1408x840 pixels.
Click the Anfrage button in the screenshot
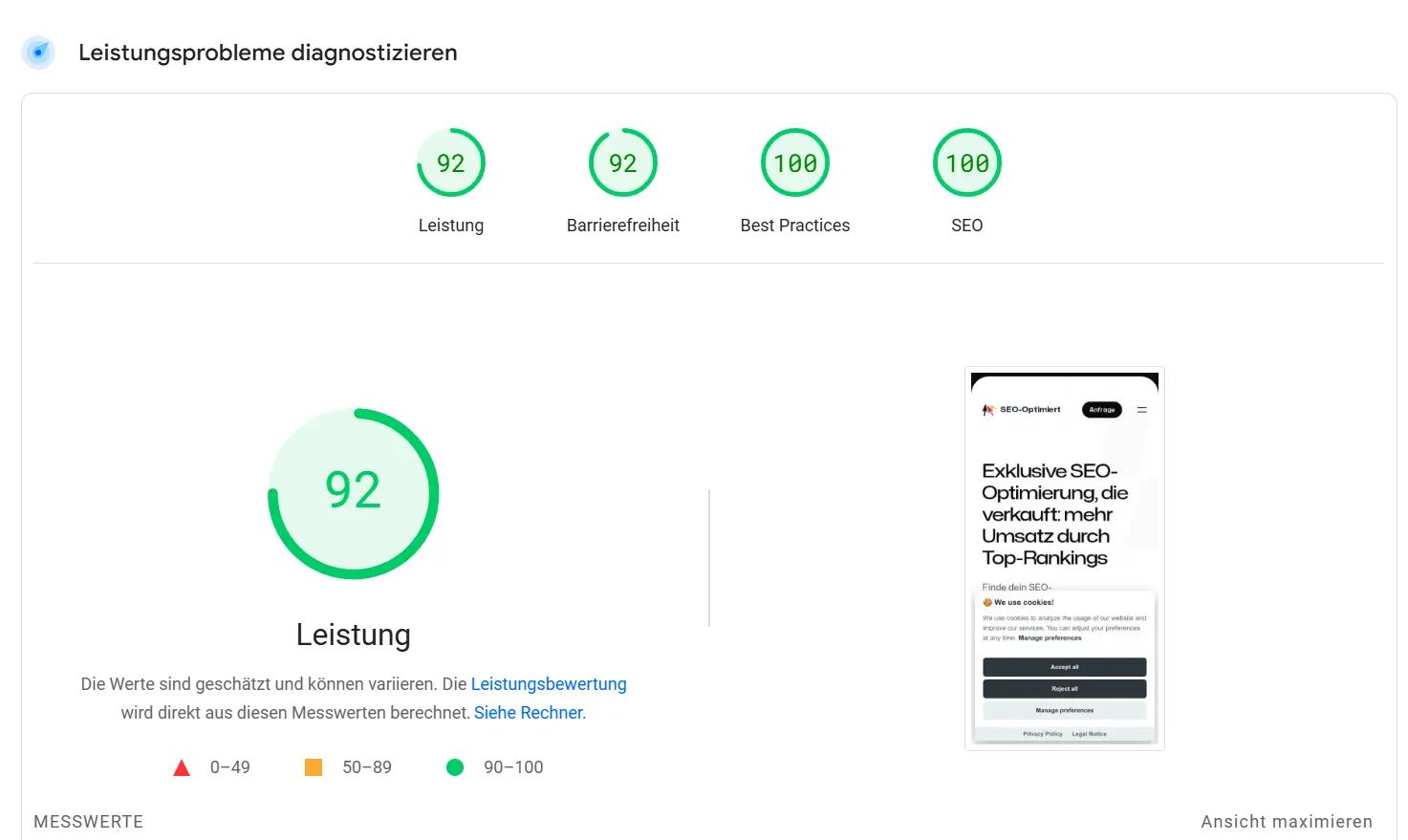coord(1101,409)
